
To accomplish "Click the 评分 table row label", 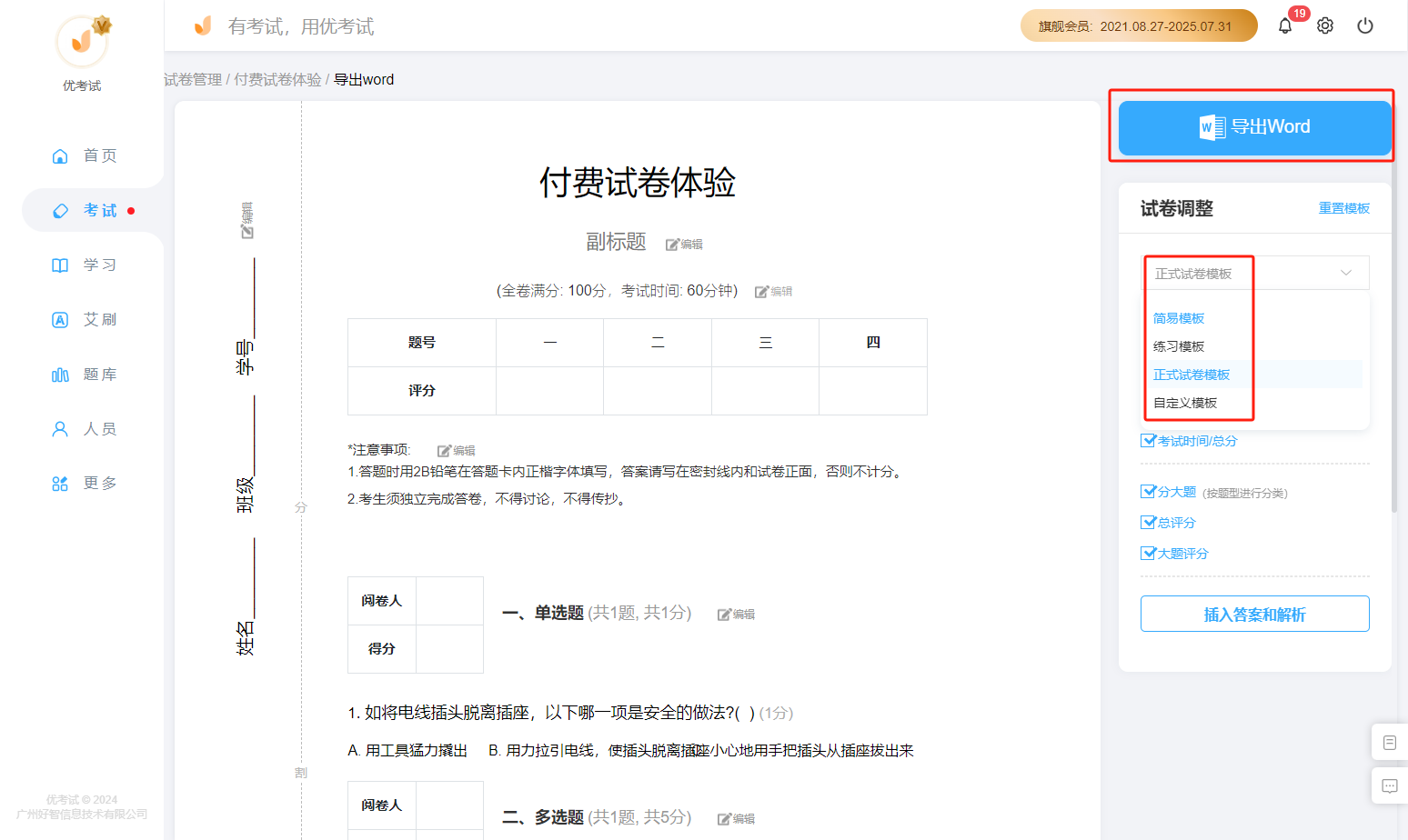I will point(422,391).
